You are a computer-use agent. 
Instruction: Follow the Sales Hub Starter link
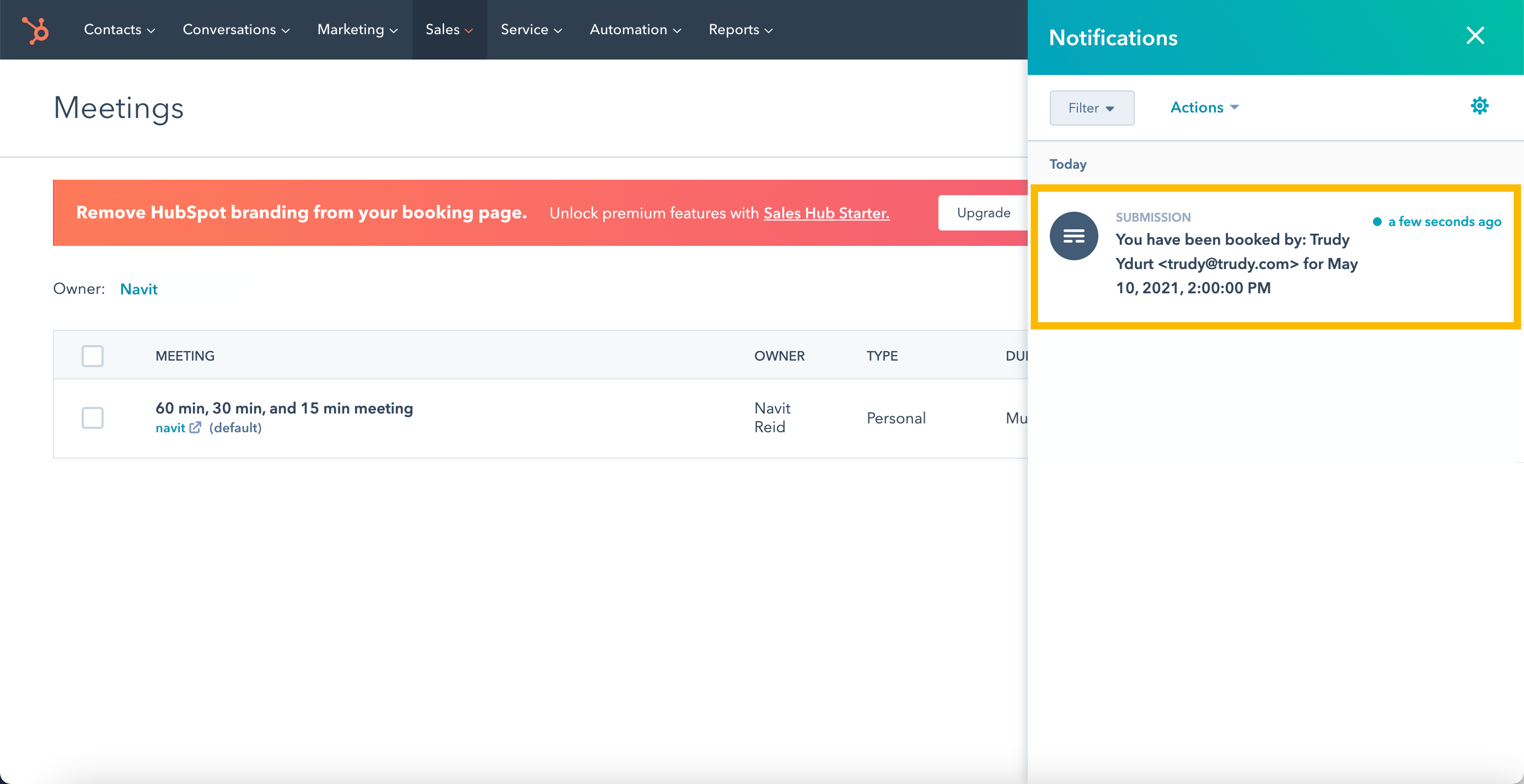pos(826,213)
